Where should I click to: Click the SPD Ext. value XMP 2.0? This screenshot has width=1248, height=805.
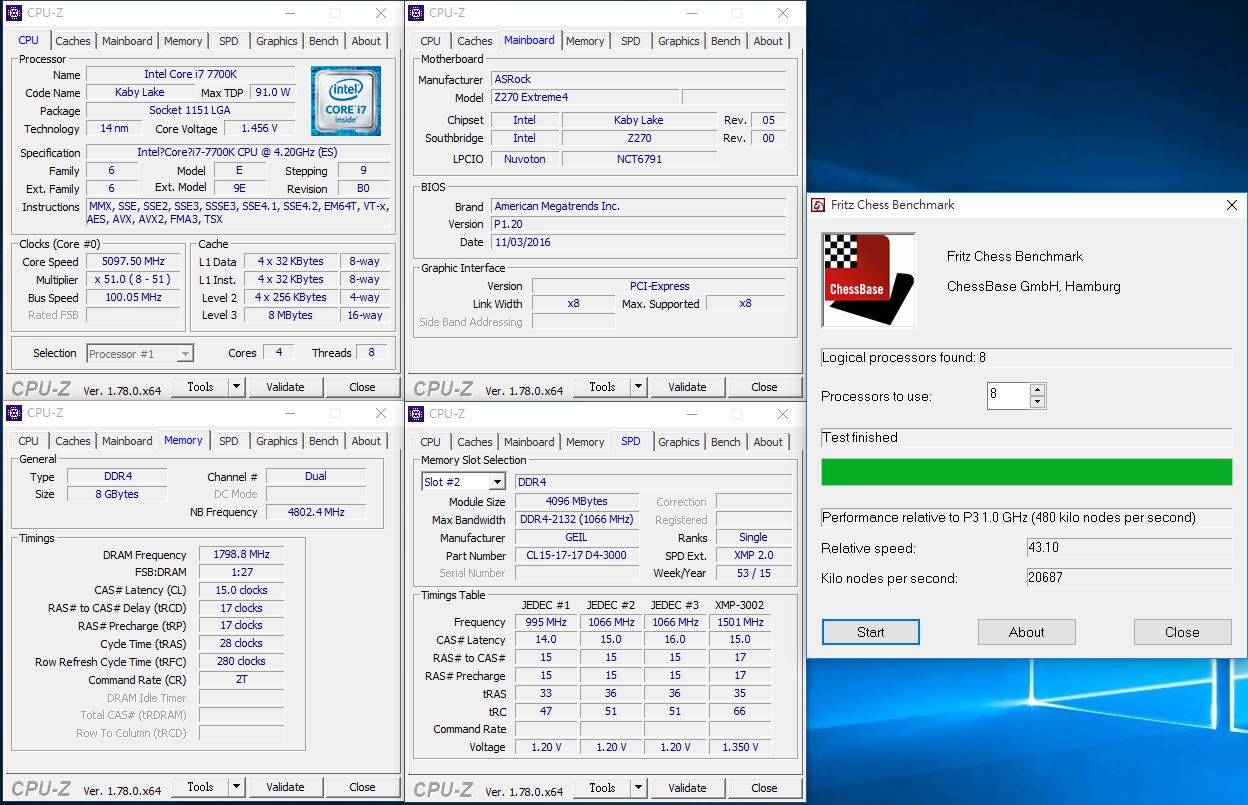pos(753,556)
